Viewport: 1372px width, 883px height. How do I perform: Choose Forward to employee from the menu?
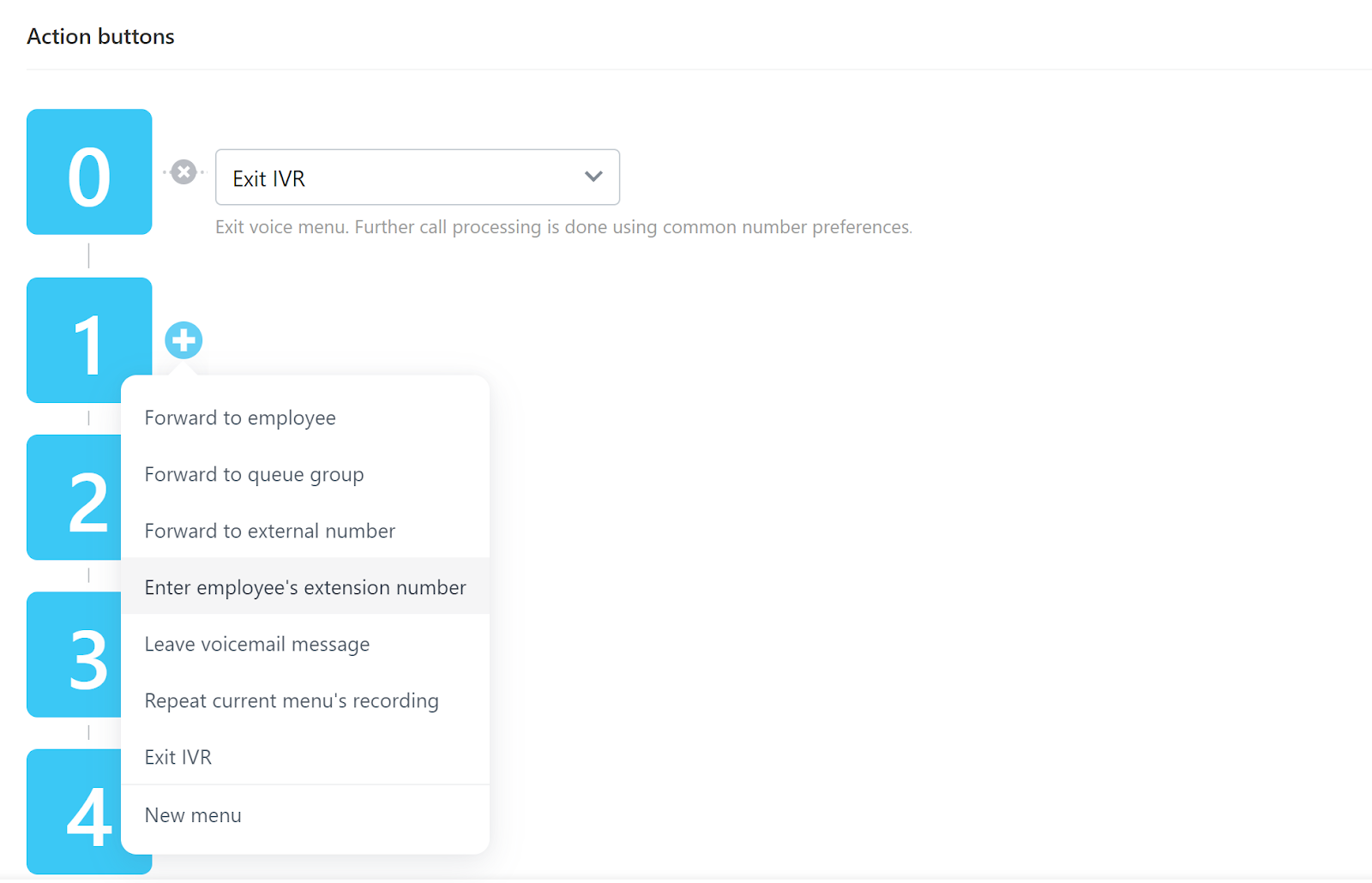(x=240, y=417)
